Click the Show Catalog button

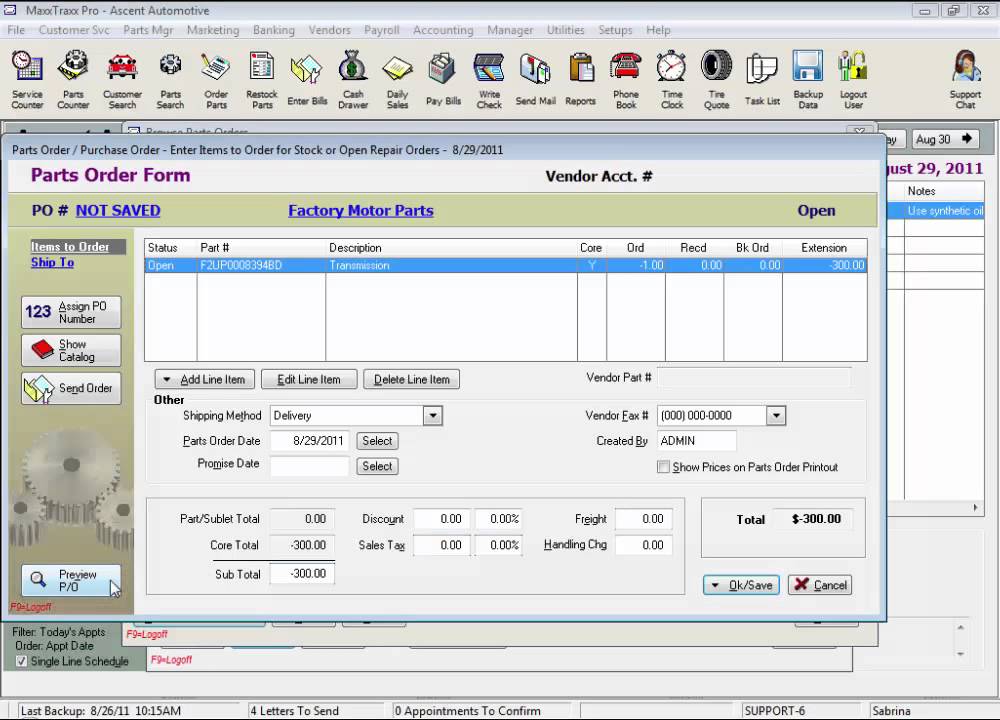pos(71,350)
